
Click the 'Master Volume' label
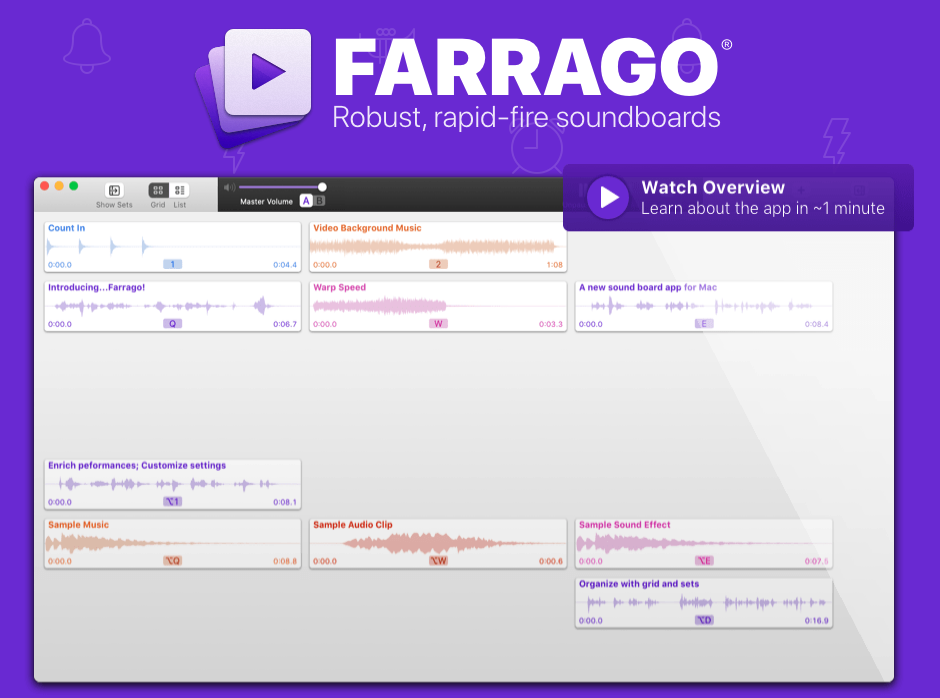point(266,201)
